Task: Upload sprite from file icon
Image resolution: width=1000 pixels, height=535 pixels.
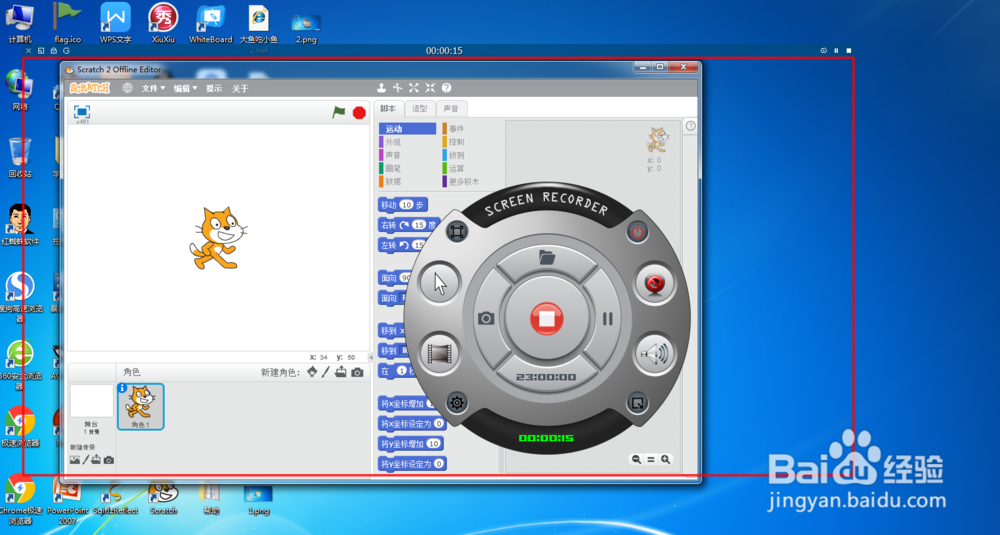Action: [341, 372]
